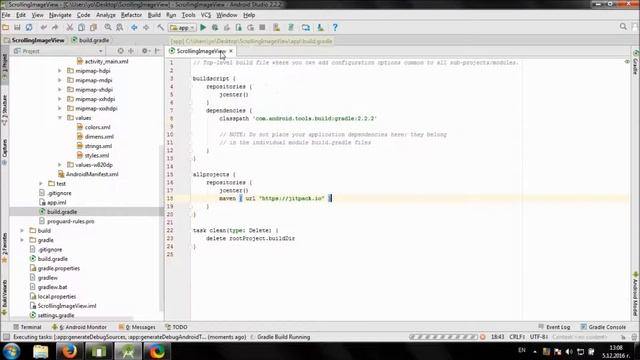
Task: Click the Redo toolbar icon
Action: click(x=55, y=27)
